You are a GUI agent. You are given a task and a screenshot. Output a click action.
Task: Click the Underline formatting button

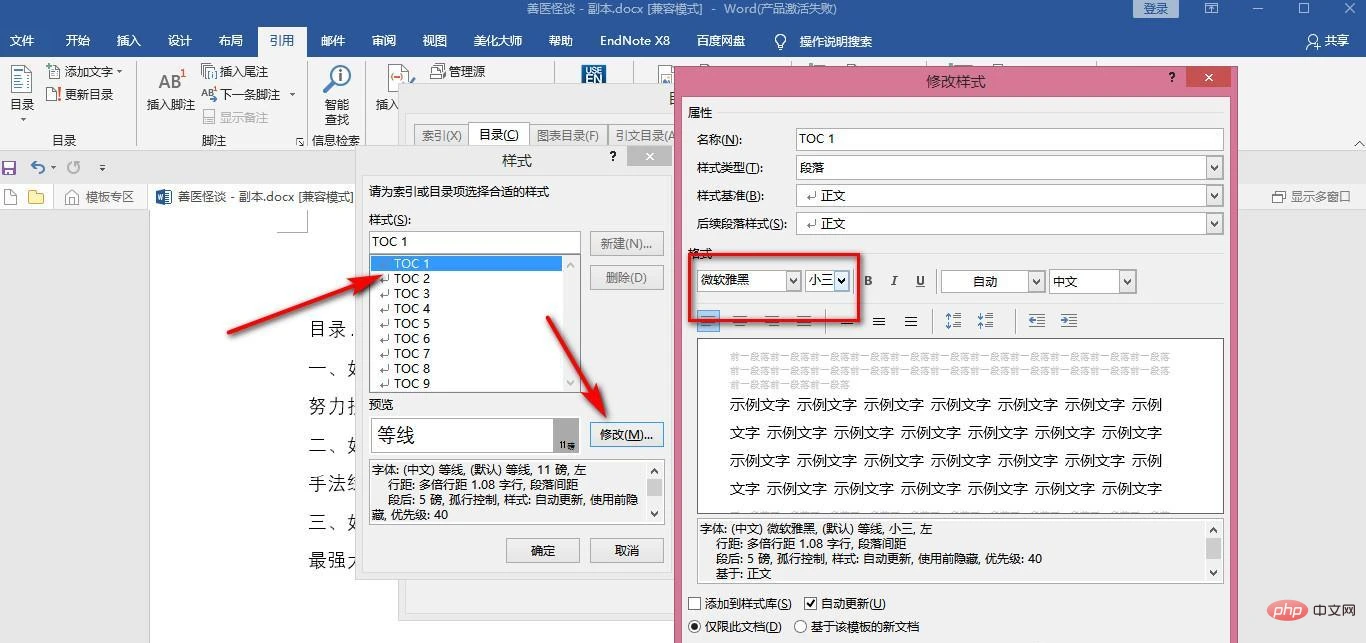click(920, 281)
